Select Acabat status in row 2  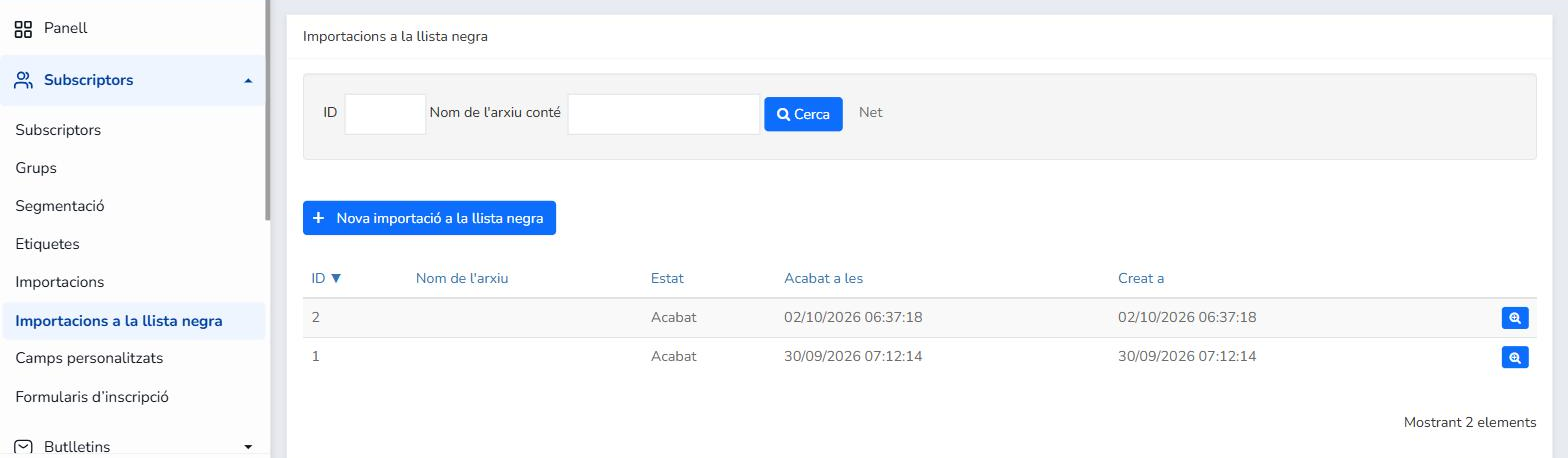coord(673,317)
